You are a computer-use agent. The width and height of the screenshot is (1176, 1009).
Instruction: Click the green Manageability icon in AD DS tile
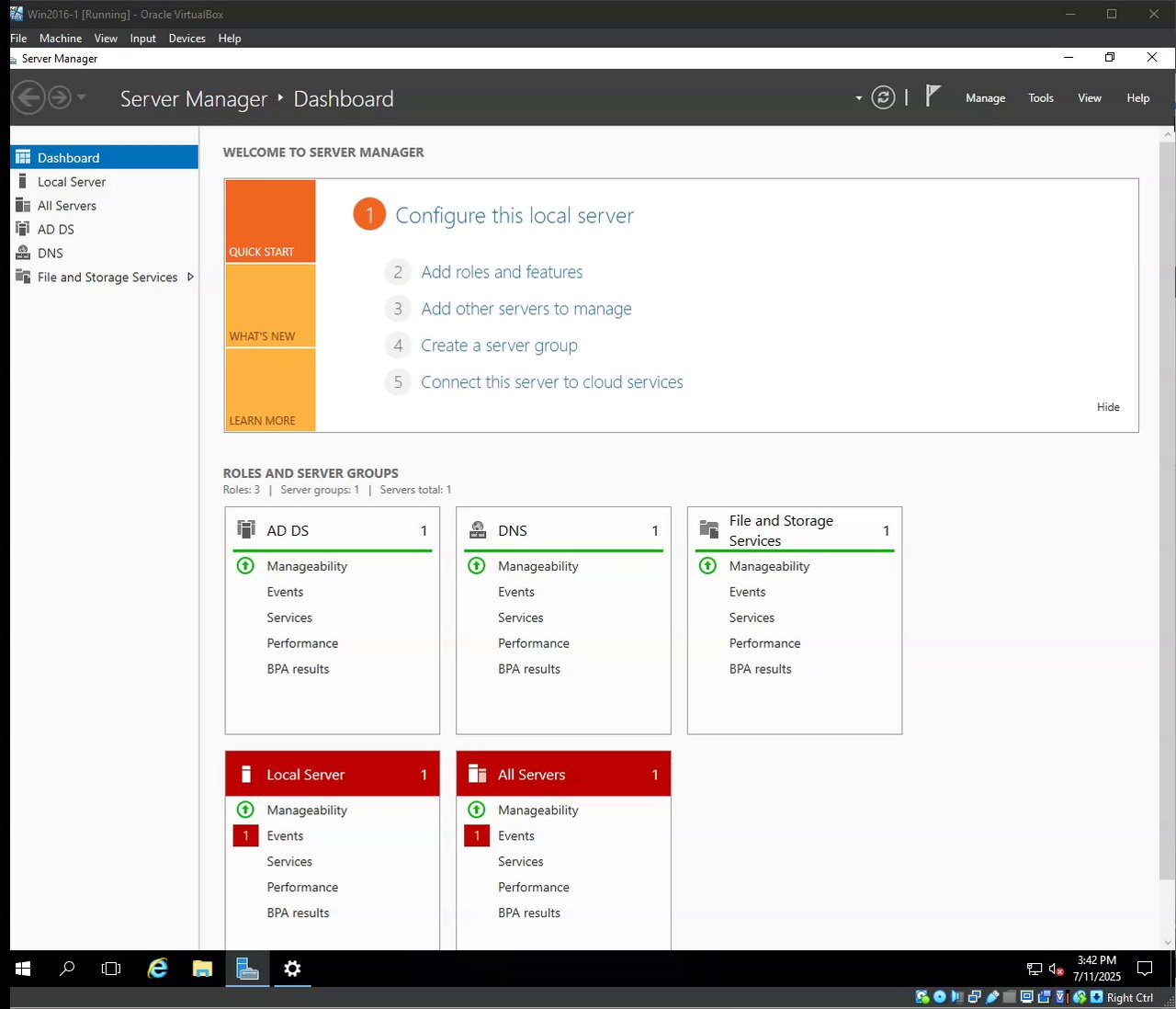click(x=245, y=566)
